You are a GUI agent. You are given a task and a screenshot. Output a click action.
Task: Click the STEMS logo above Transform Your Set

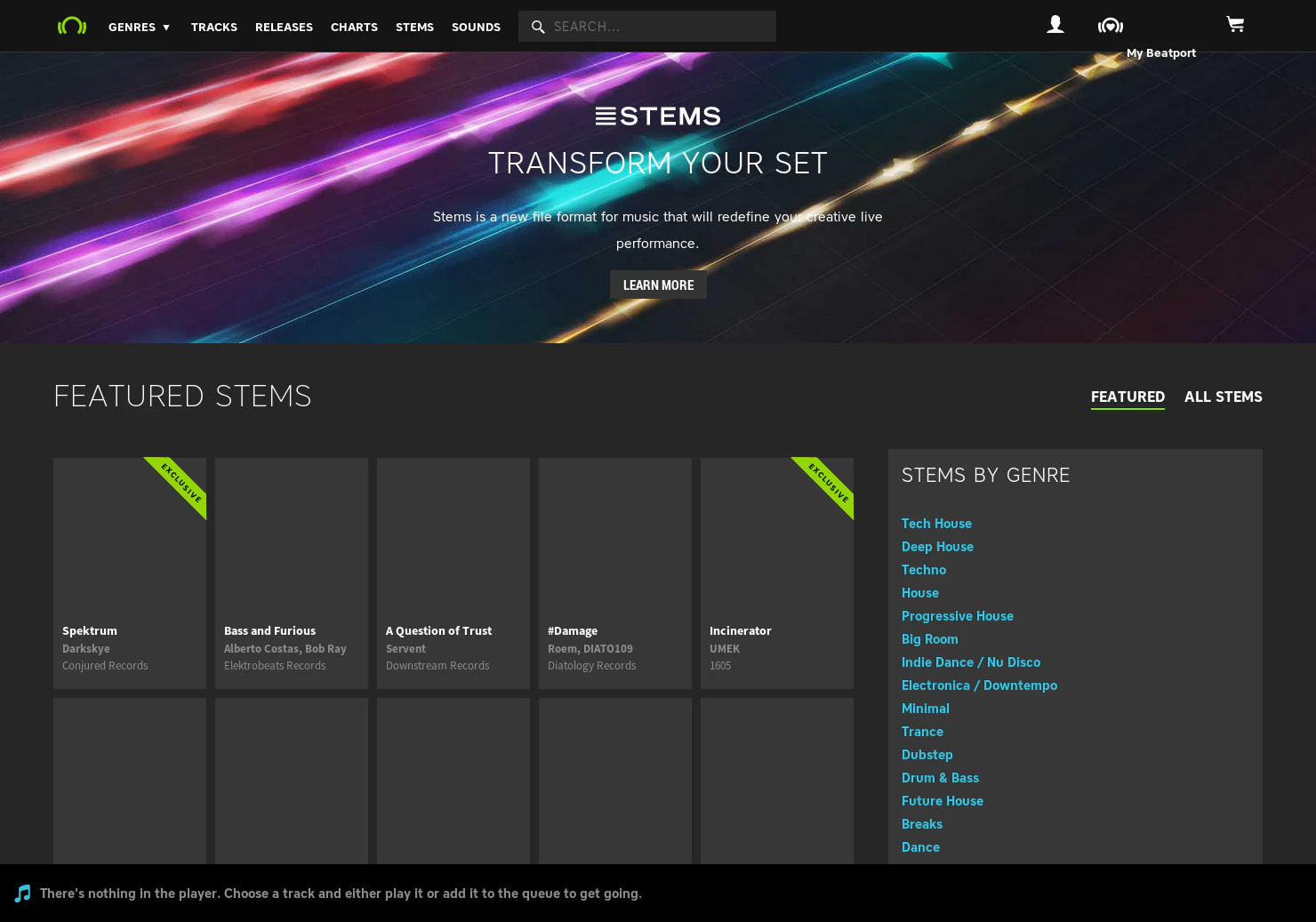tap(658, 115)
